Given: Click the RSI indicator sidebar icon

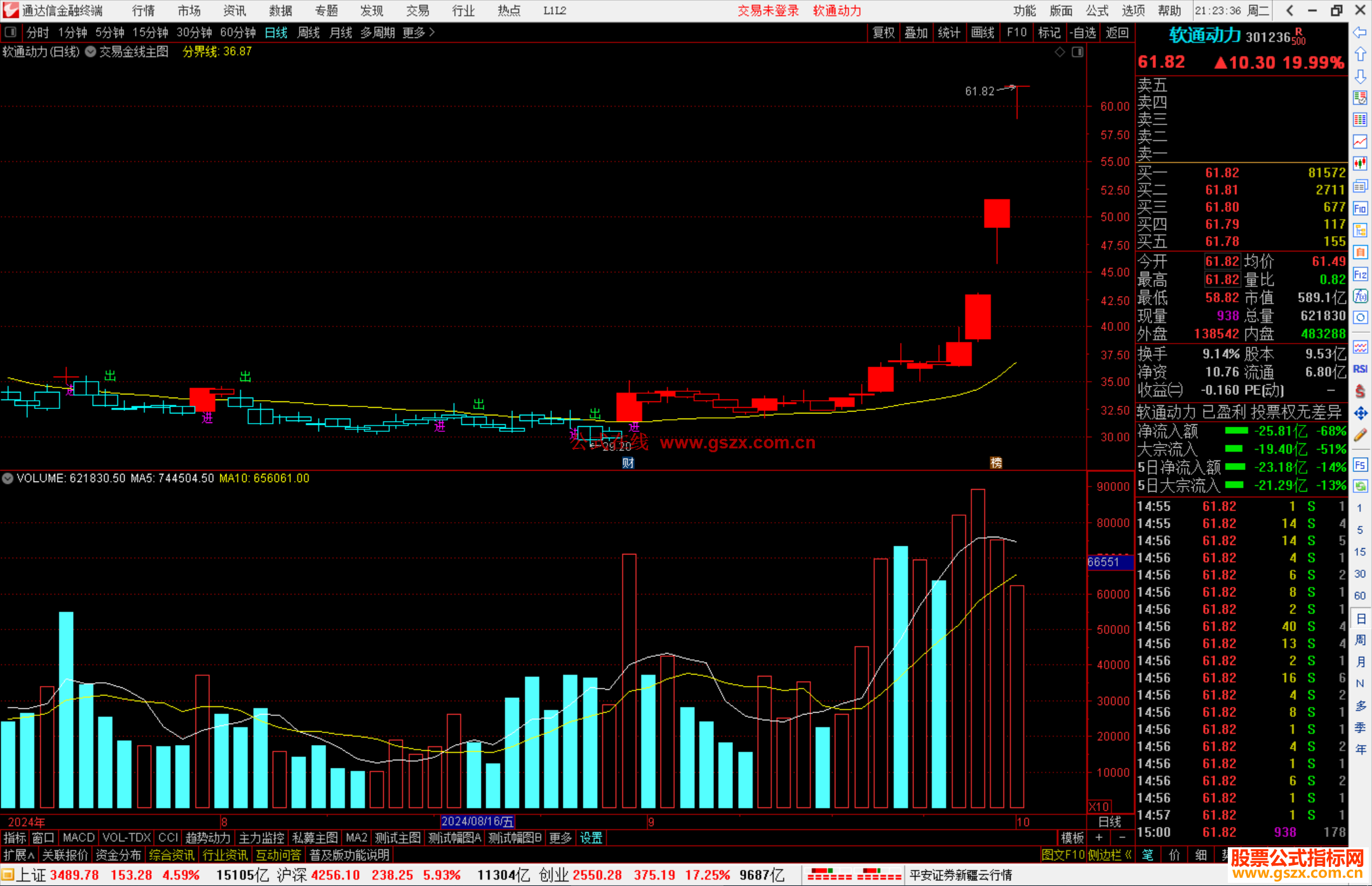Looking at the screenshot, I should [x=1360, y=369].
